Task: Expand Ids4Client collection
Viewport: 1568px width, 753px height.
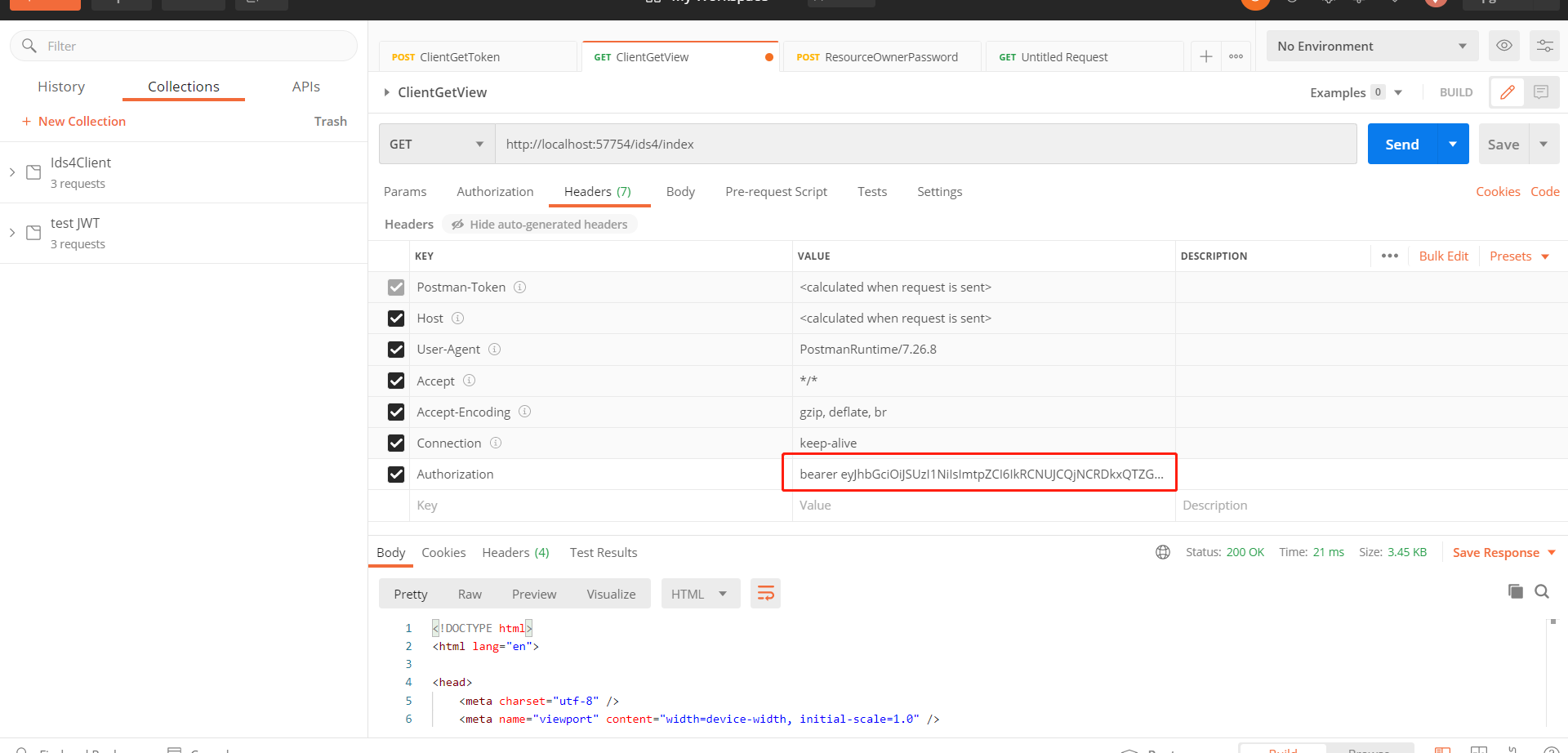Action: click(x=12, y=172)
